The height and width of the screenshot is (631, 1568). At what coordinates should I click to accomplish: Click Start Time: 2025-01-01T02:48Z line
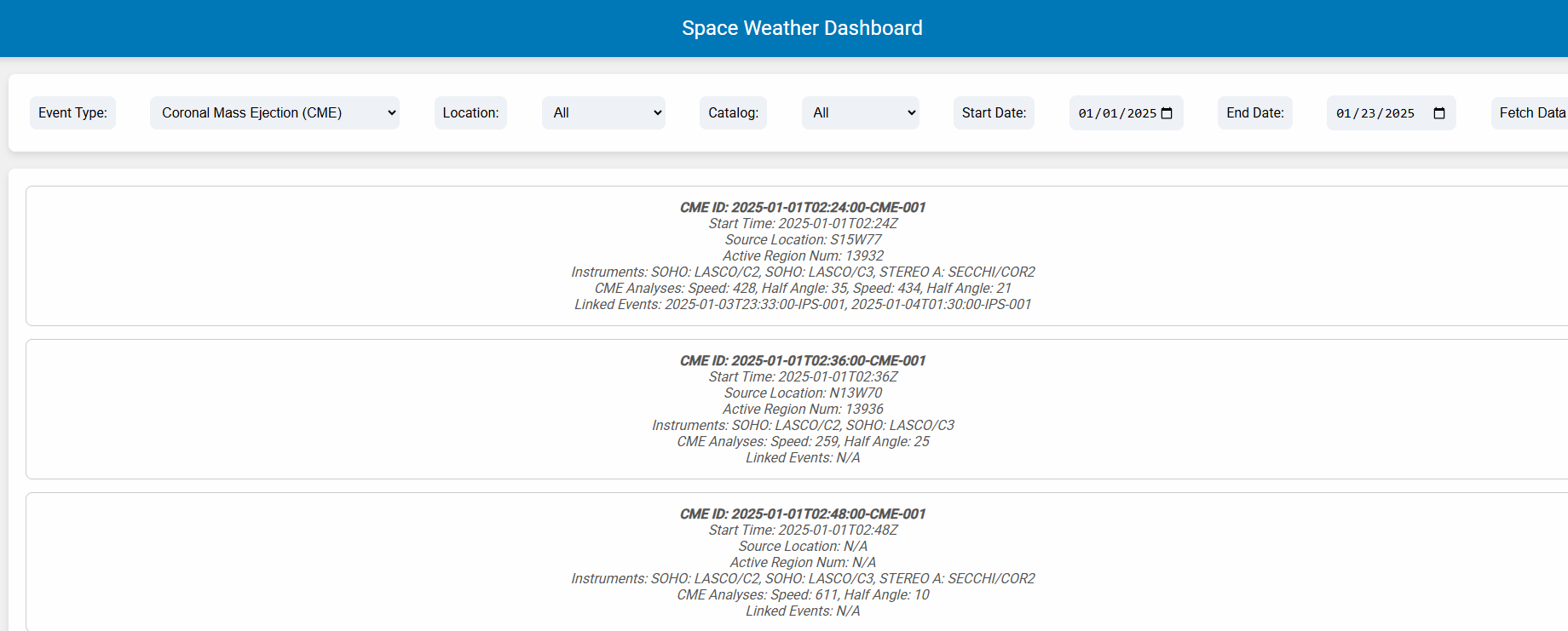point(803,530)
